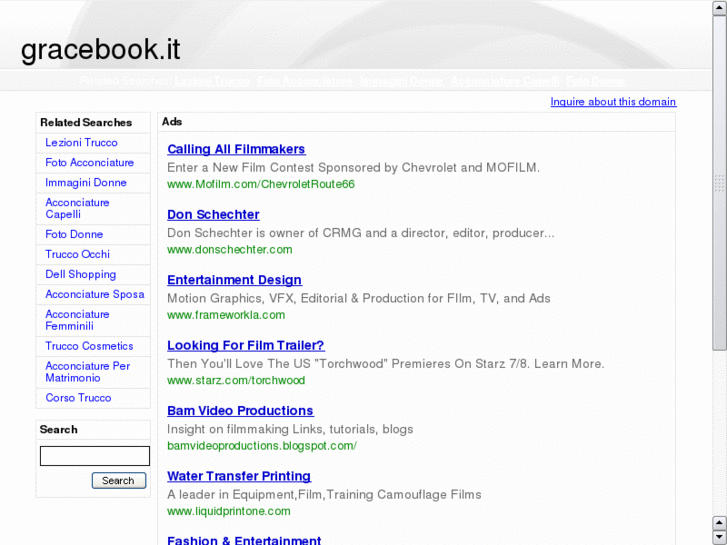Open the Acconciature Femminili related search

click(x=77, y=320)
